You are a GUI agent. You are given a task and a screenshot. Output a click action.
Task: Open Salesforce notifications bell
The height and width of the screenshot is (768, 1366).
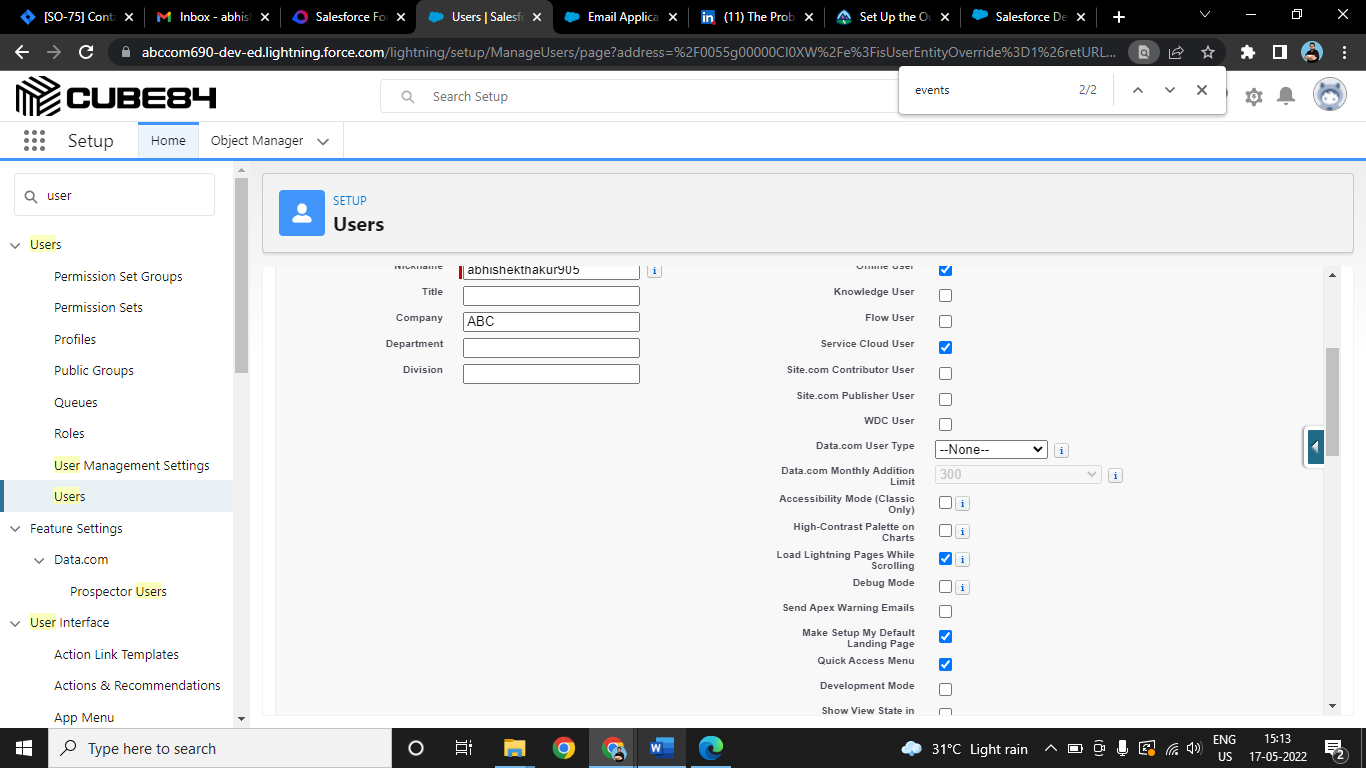point(1287,96)
